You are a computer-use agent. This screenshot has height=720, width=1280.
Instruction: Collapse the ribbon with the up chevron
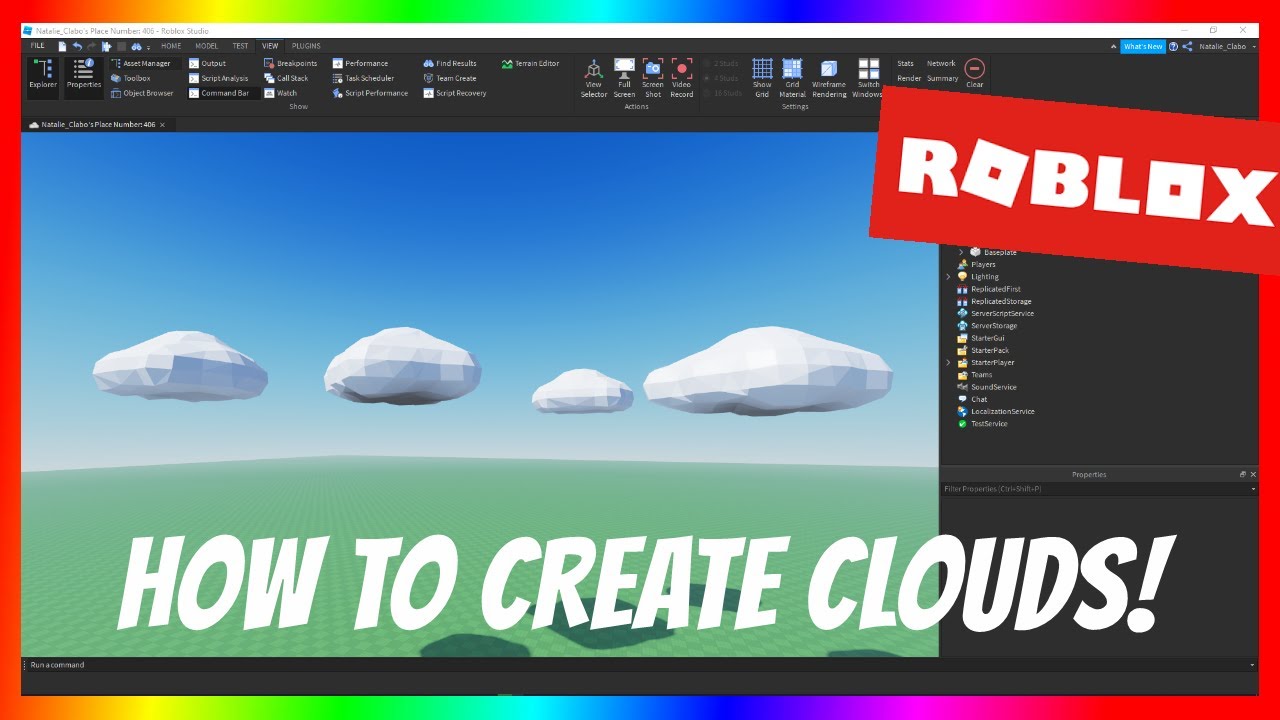click(x=1112, y=46)
